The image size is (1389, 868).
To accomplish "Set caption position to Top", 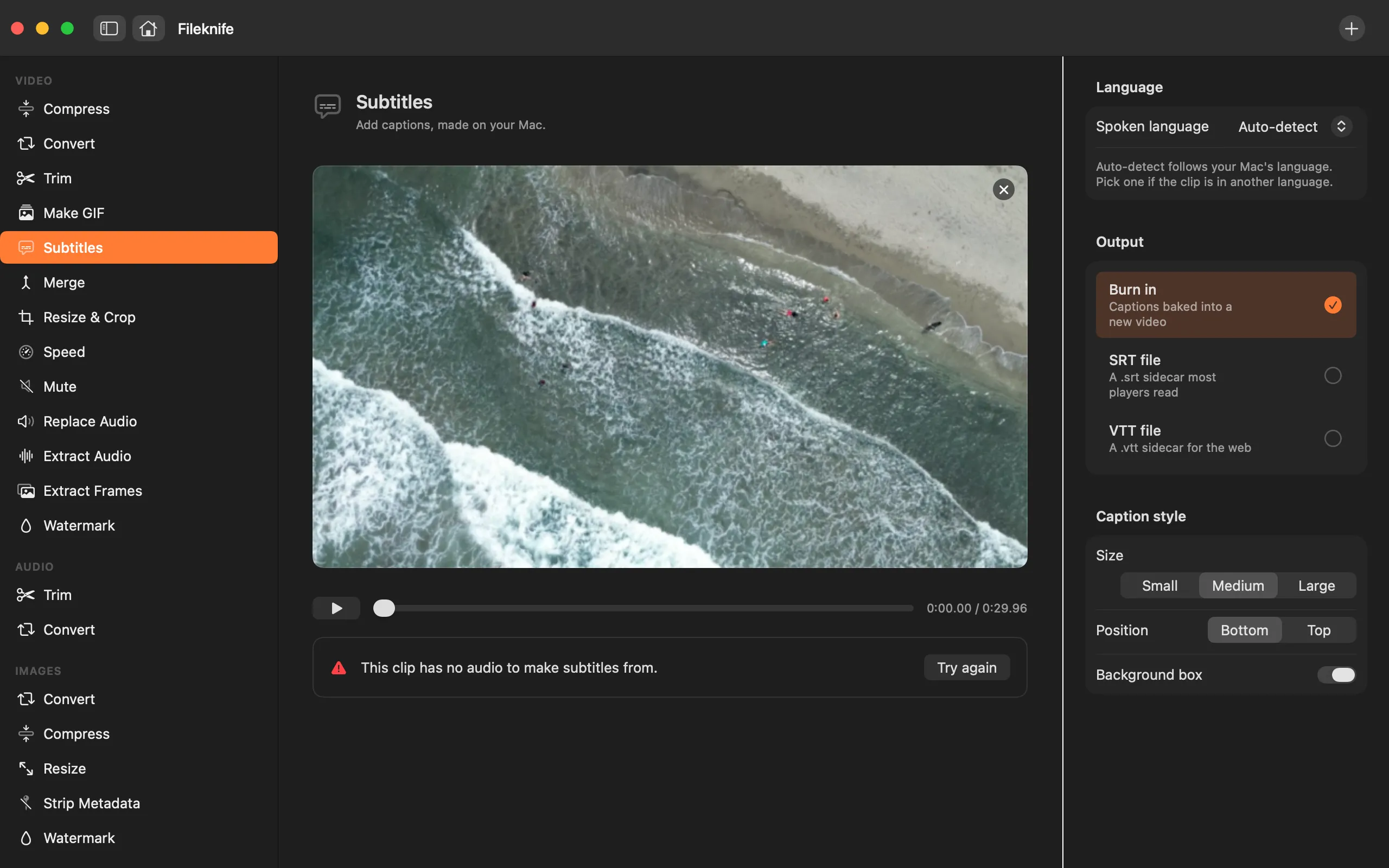I will 1318,630.
